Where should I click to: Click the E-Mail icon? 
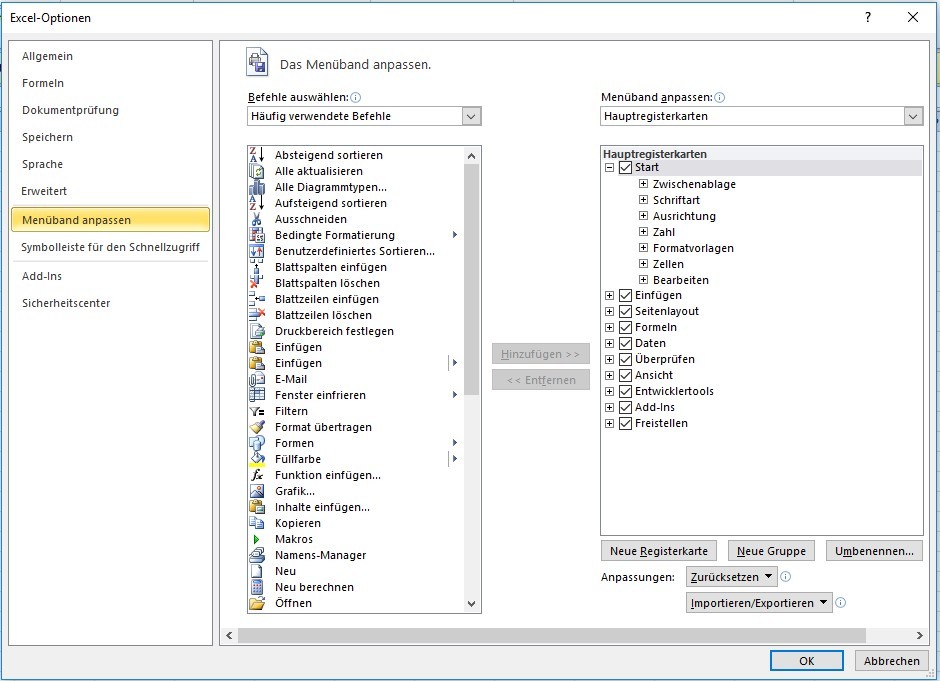(257, 379)
